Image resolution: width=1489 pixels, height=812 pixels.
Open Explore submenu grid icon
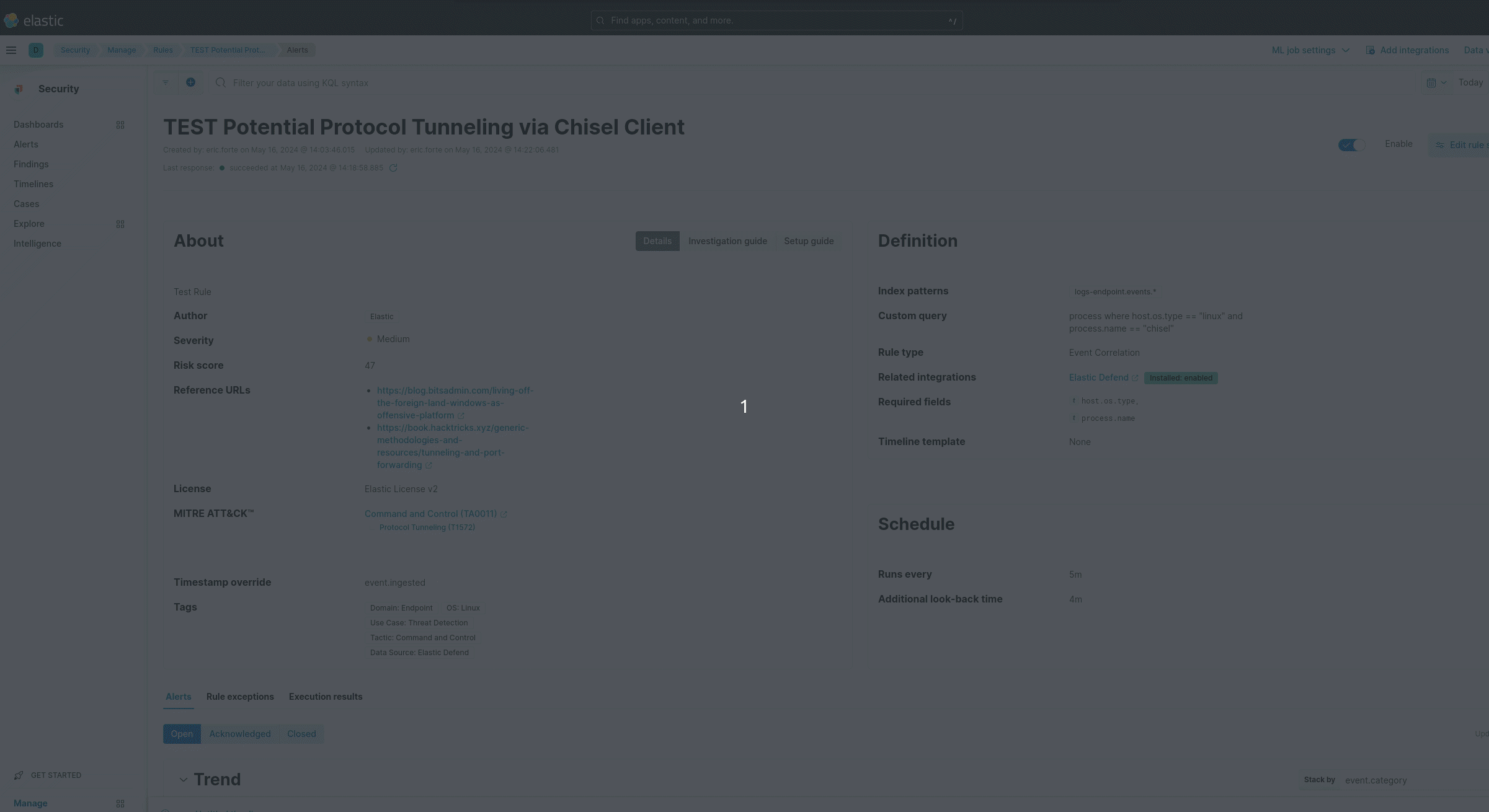[x=120, y=224]
